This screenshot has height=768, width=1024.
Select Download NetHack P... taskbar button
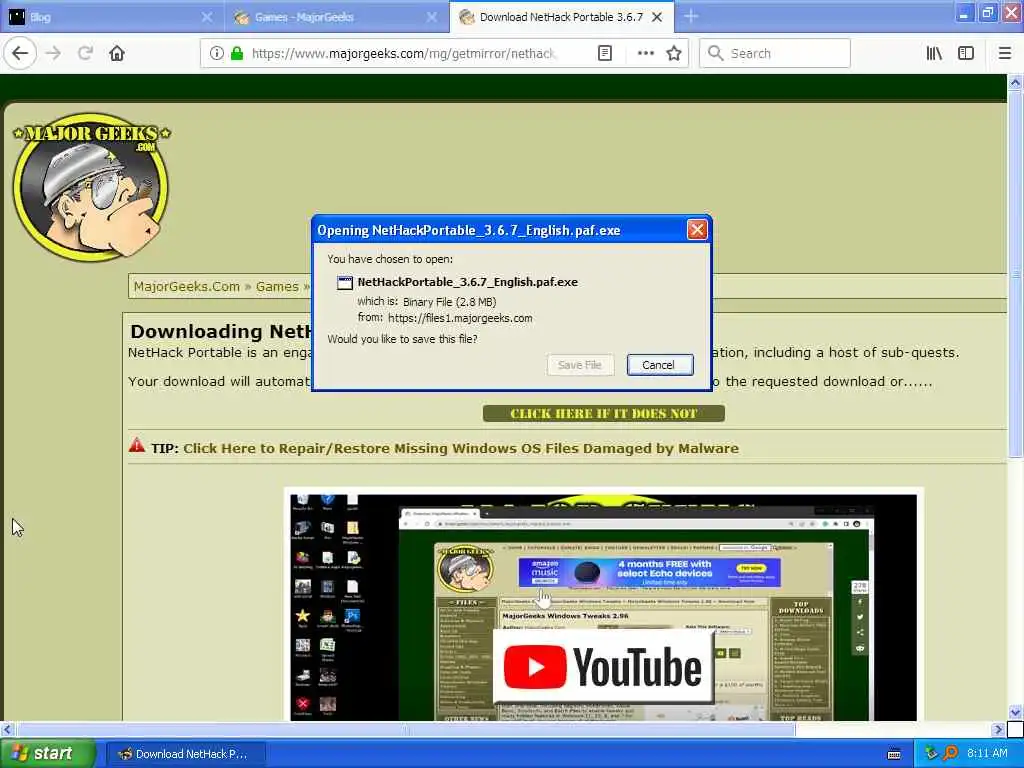pyautogui.click(x=185, y=754)
